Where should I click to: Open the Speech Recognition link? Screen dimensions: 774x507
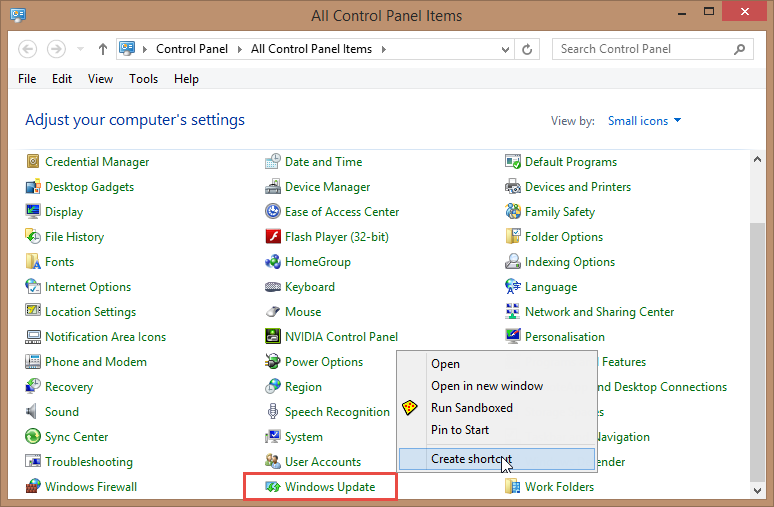337,412
